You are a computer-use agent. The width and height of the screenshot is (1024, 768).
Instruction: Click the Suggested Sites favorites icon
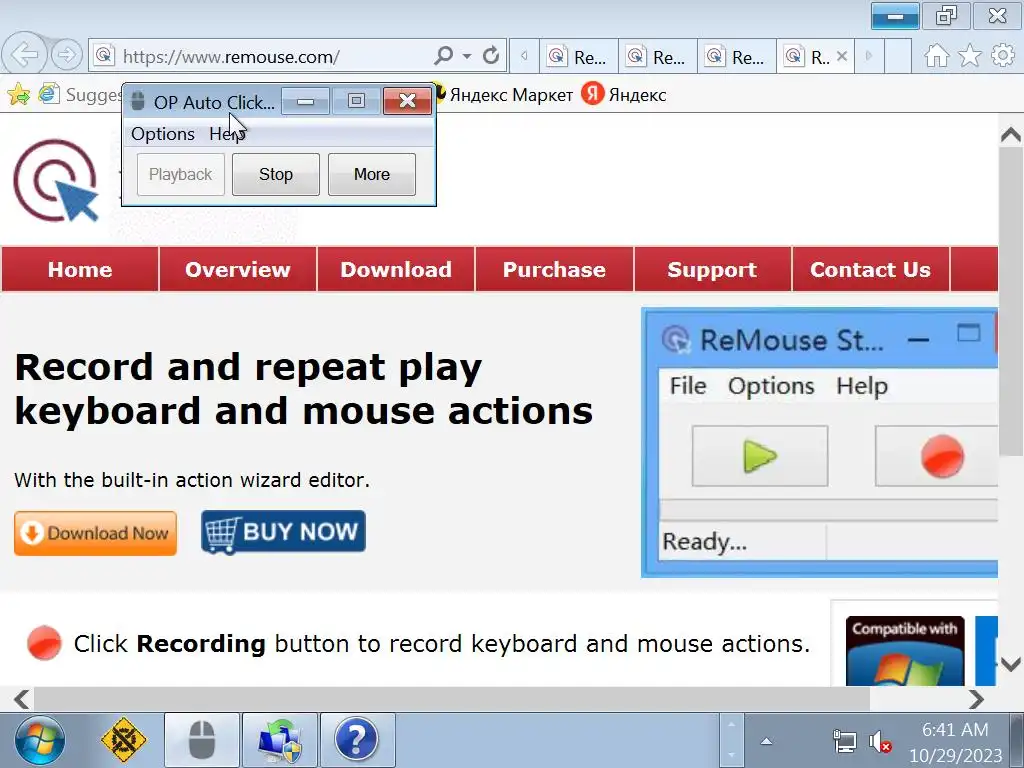[48, 94]
